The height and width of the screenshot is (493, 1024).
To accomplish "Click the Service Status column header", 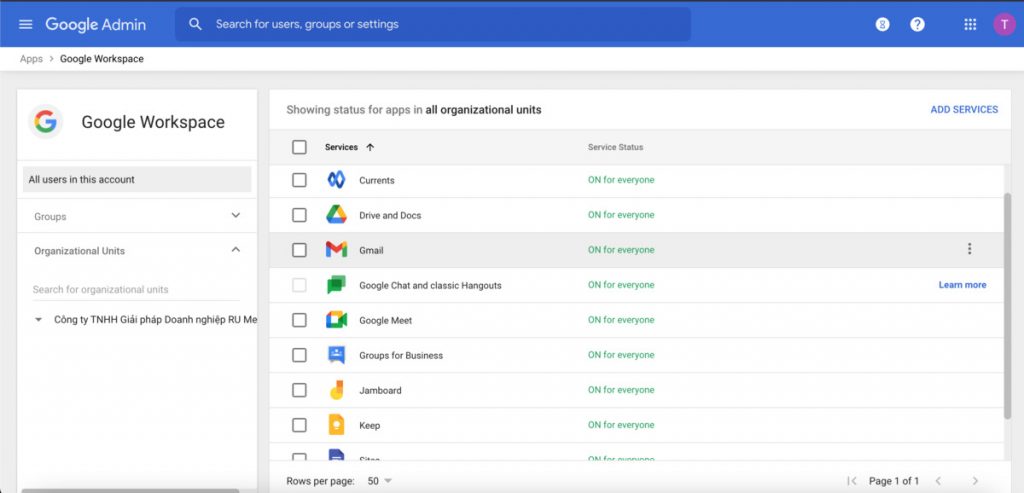I will 615,147.
